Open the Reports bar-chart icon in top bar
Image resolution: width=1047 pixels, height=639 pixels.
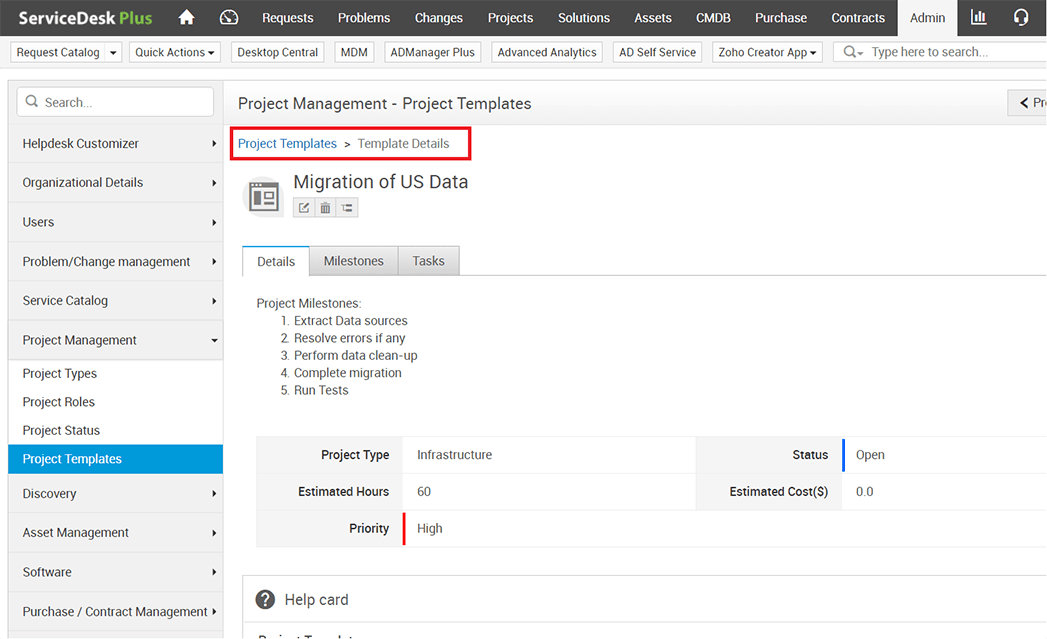978,17
